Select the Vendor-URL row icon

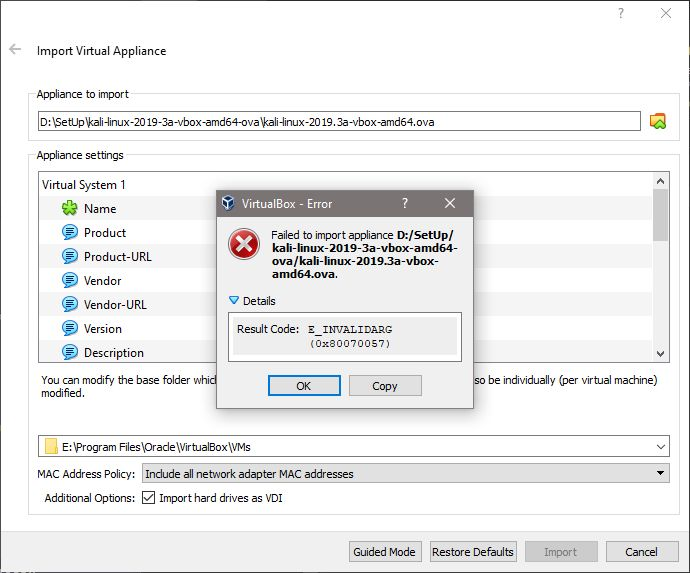[x=70, y=304]
